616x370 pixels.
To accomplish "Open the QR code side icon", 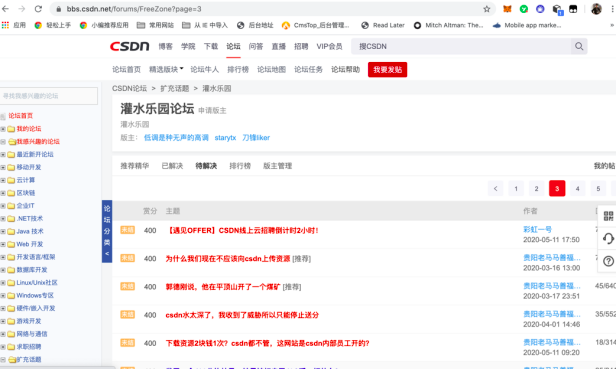I will pyautogui.click(x=608, y=216).
